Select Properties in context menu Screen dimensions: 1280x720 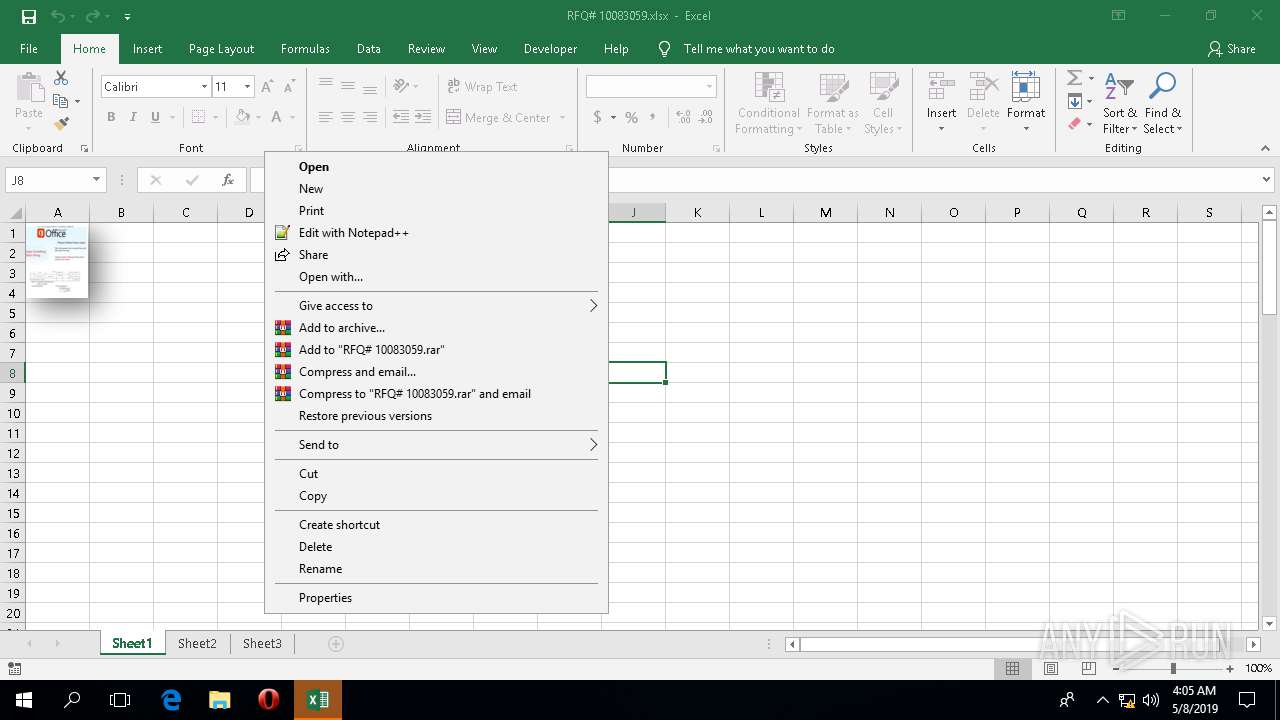pos(436,598)
